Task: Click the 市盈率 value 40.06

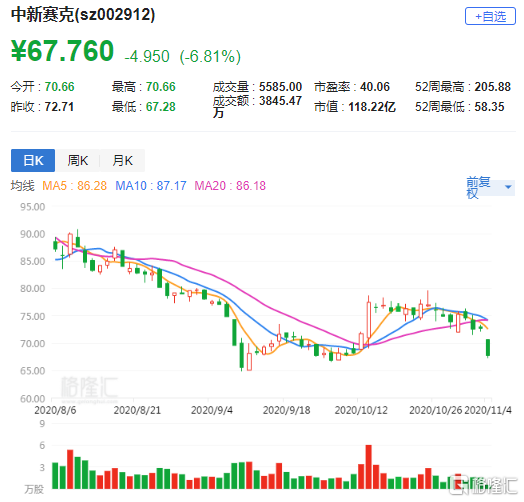Action: 375,87
